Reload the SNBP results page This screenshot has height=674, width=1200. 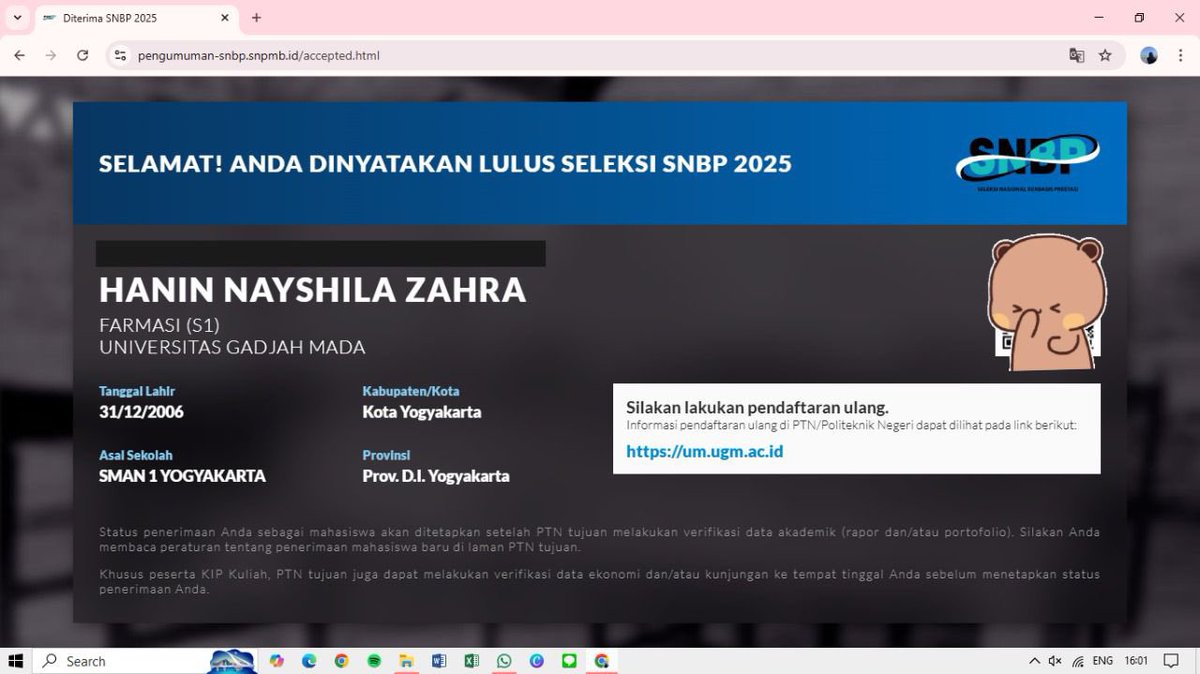83,55
